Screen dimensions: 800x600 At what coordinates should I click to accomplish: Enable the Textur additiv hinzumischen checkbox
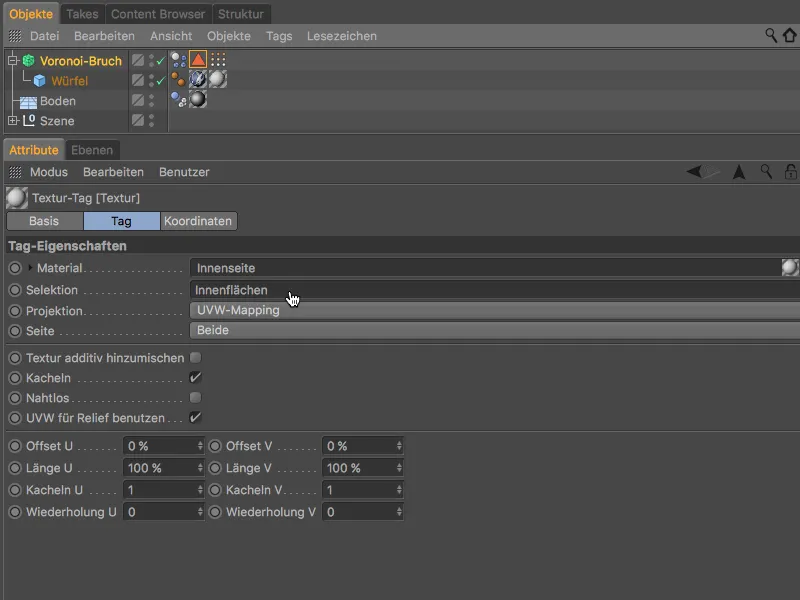tap(195, 358)
